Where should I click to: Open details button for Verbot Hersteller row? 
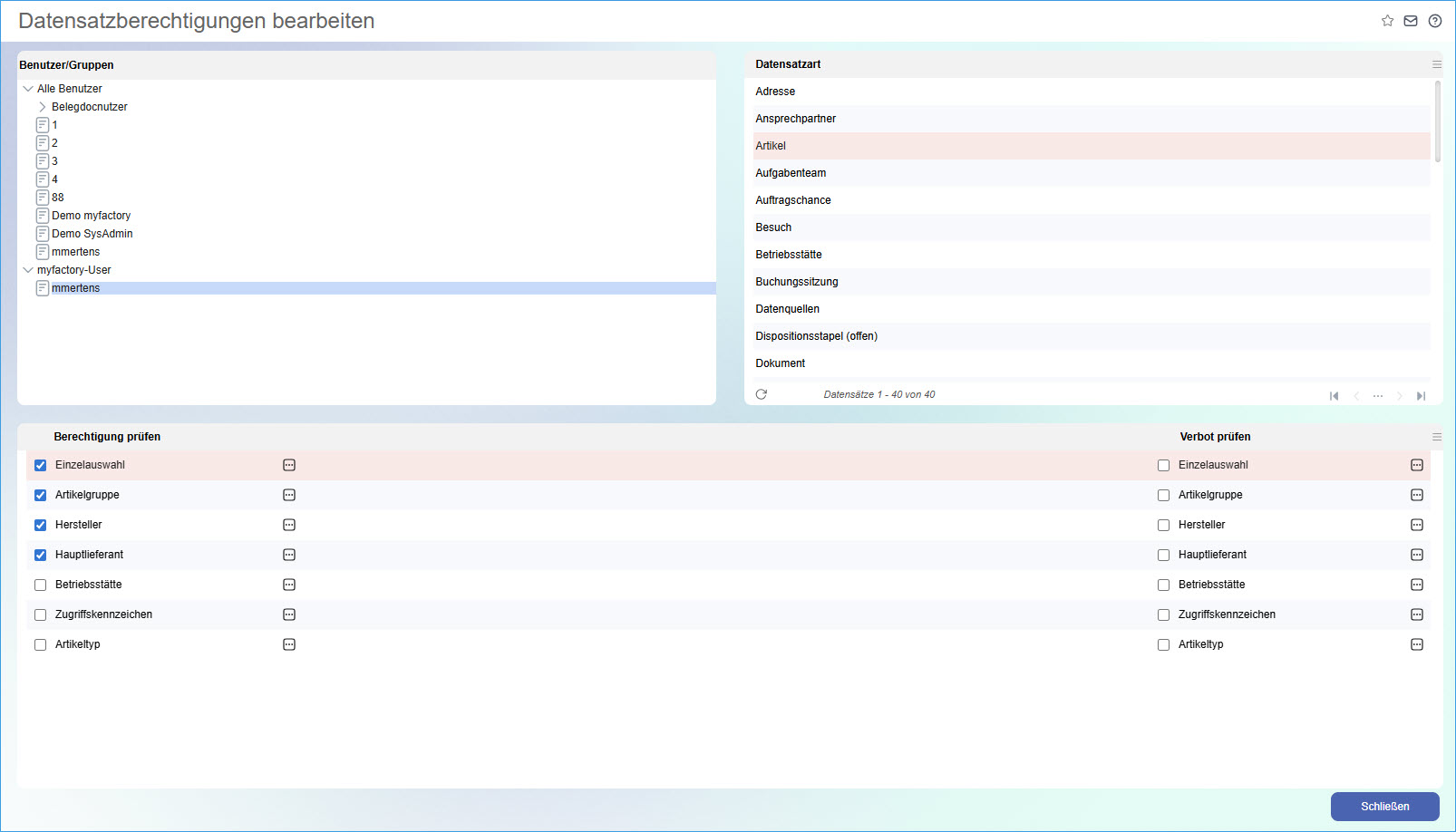1417,525
